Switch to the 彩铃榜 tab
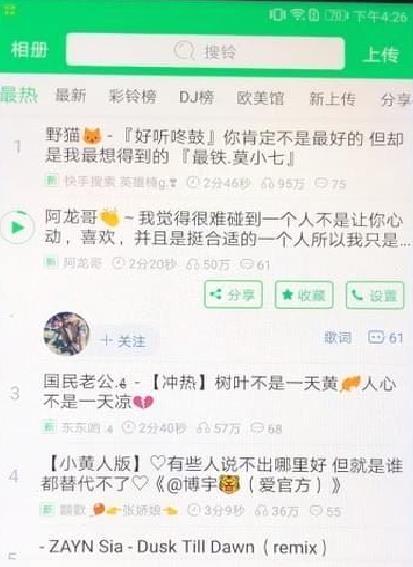413x567 pixels. click(x=133, y=97)
